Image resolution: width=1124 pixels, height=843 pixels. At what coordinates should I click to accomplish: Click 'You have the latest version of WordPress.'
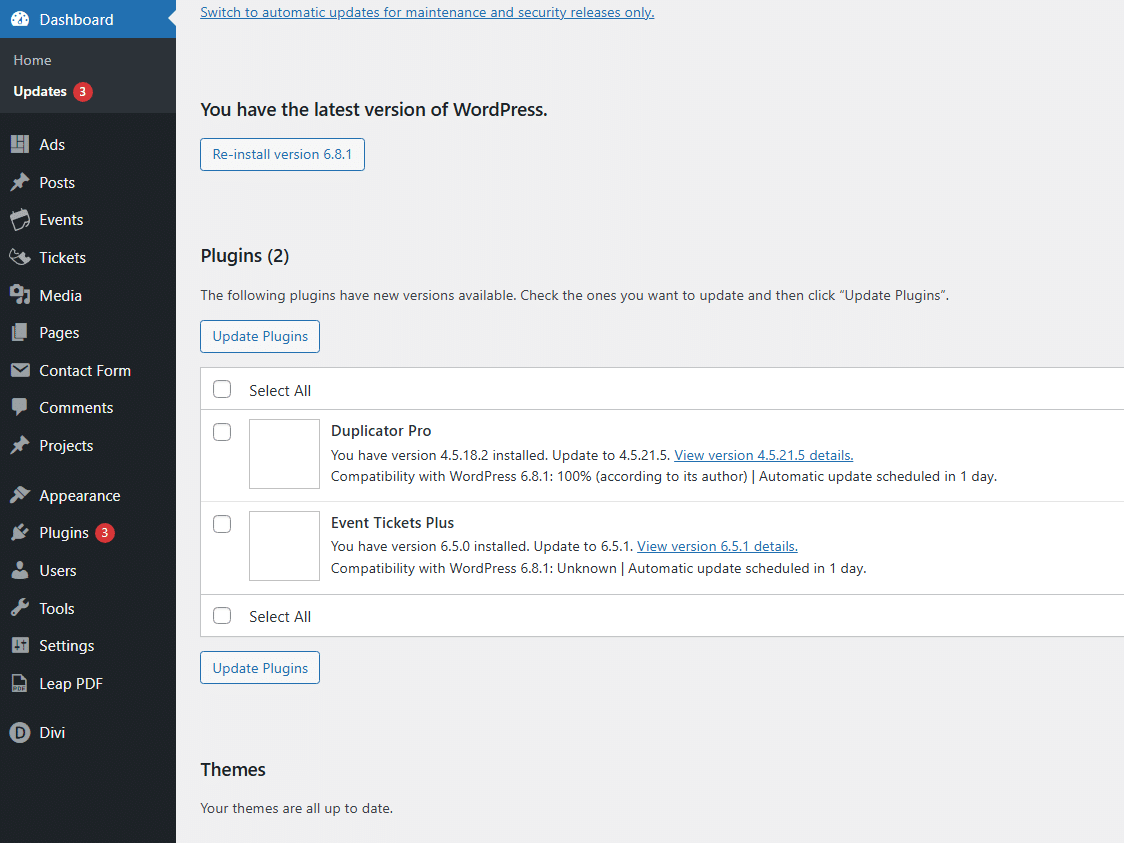tap(374, 110)
